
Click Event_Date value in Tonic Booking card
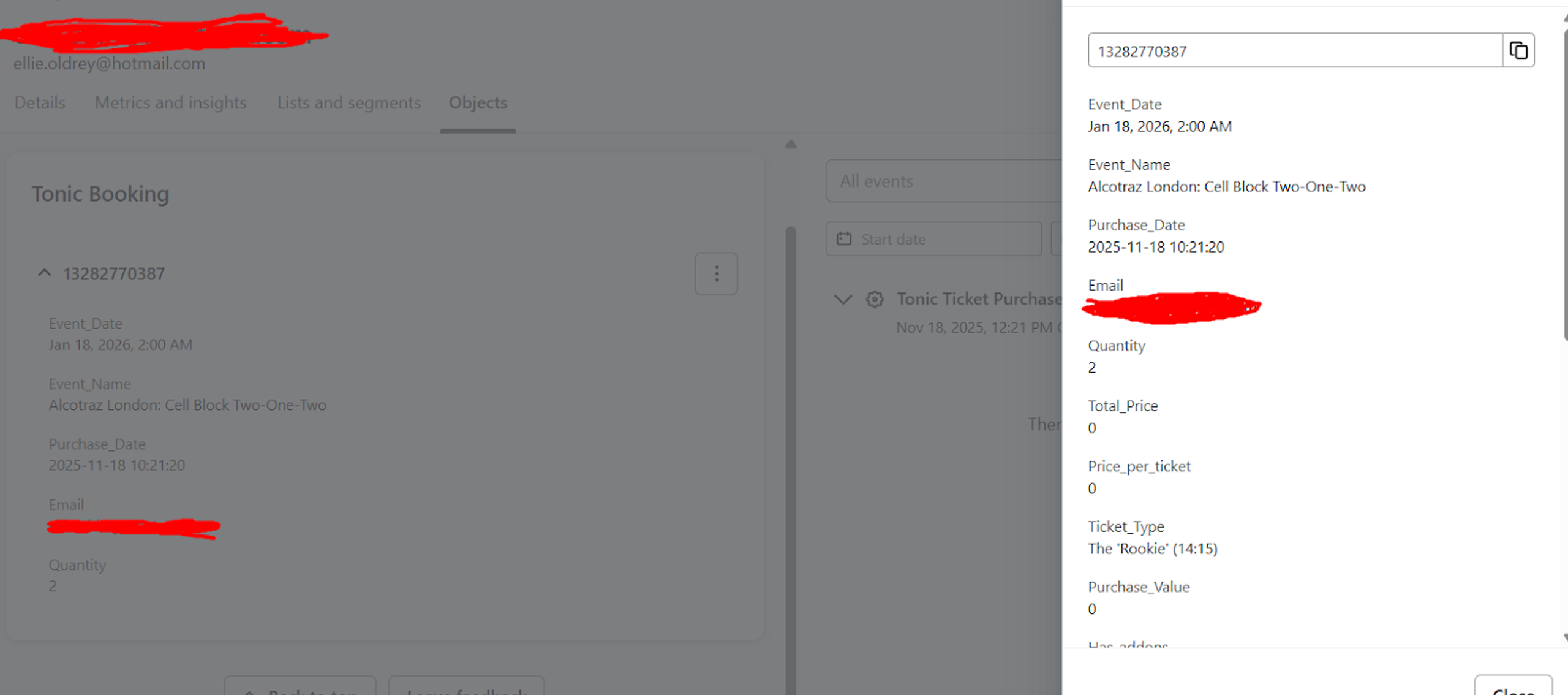[121, 344]
